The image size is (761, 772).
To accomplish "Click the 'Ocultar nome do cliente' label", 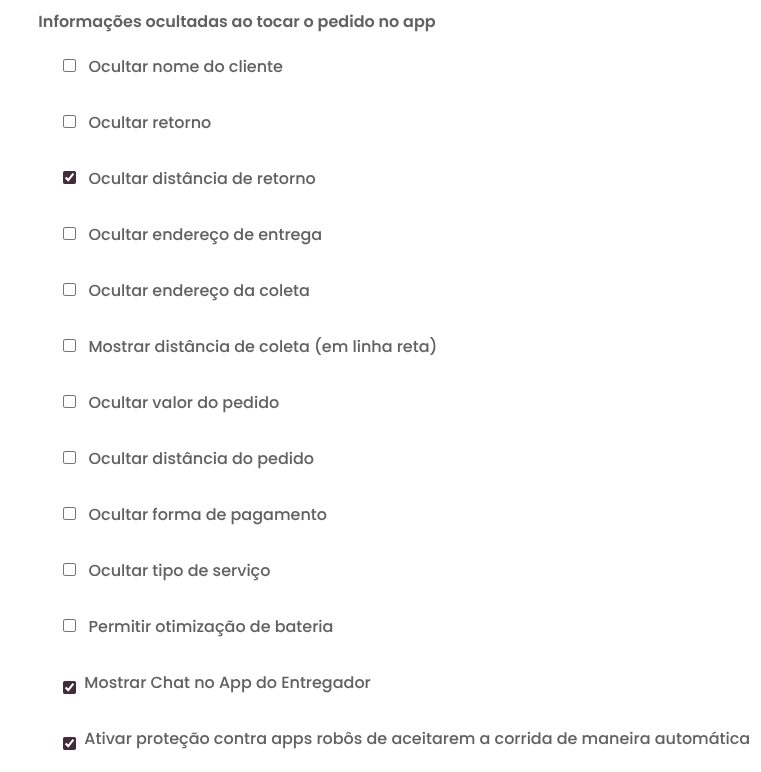I will pyautogui.click(x=185, y=67).
